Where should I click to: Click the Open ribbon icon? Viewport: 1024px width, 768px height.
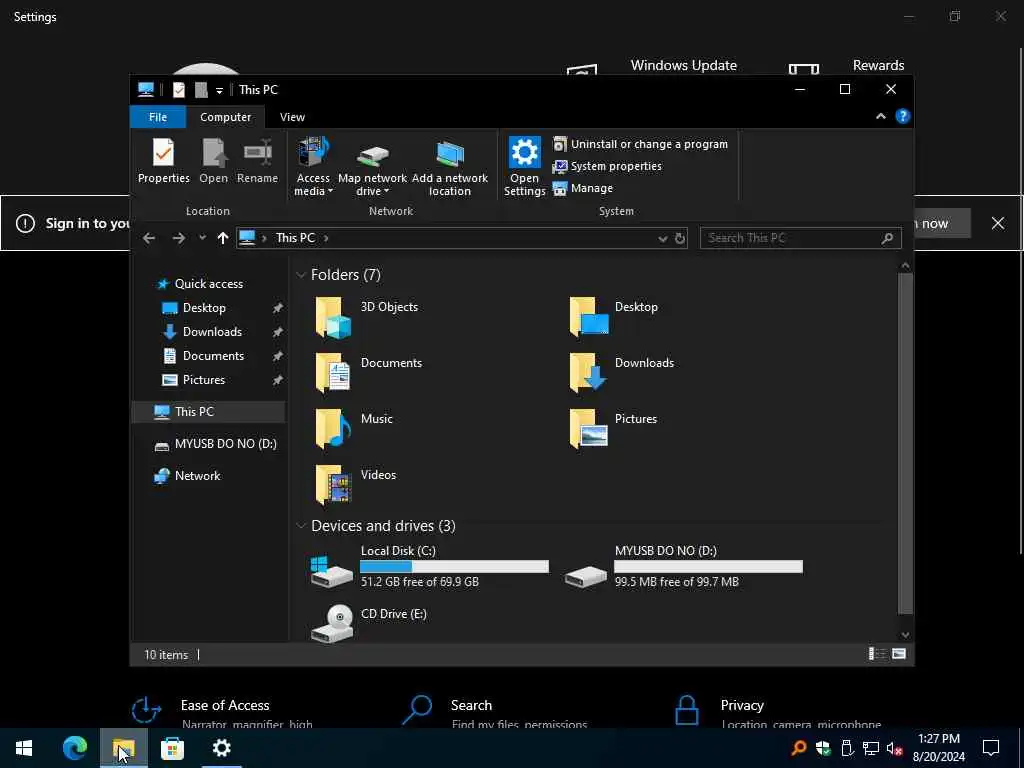(214, 161)
